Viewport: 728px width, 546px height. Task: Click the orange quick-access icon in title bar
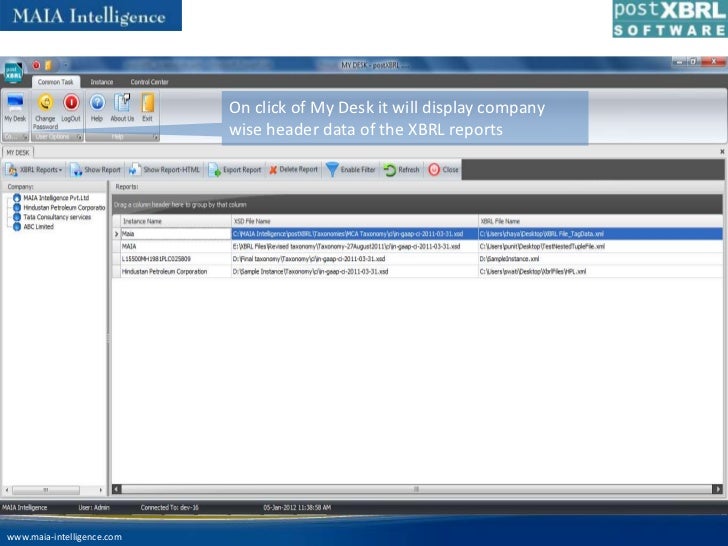(48, 65)
